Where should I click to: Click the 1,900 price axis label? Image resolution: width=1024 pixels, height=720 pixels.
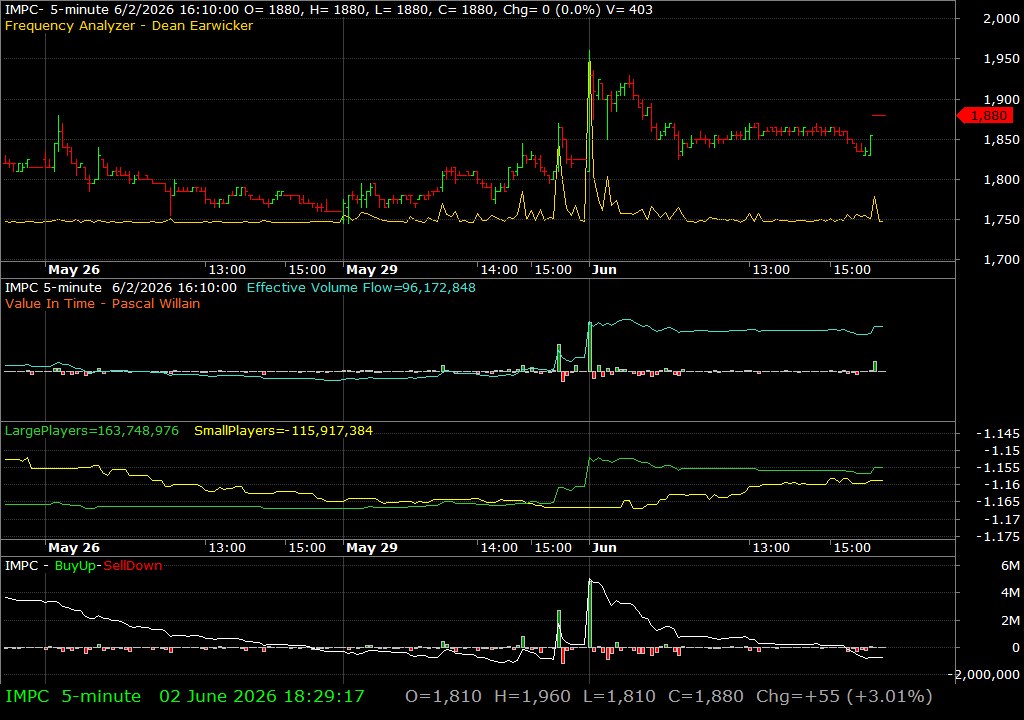pyautogui.click(x=1001, y=99)
